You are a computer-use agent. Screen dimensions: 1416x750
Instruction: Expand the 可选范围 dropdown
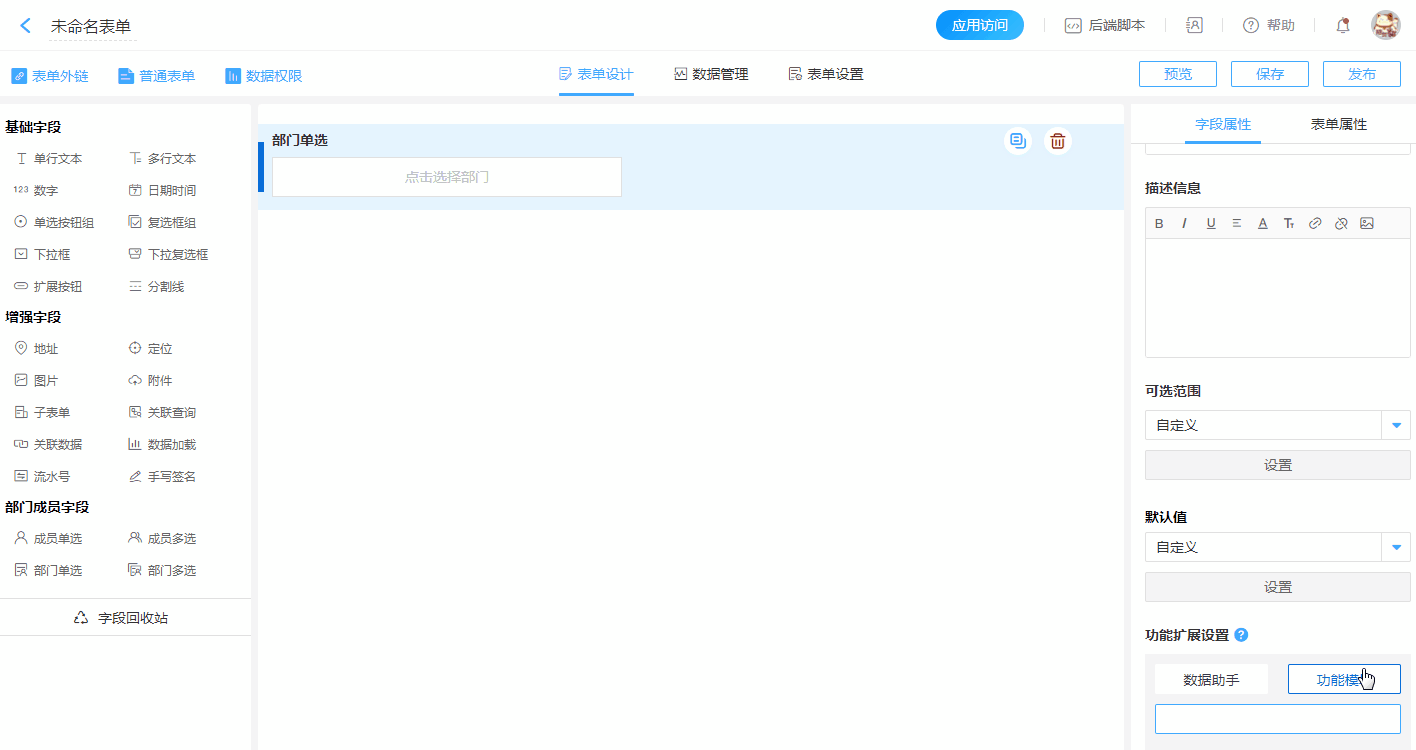pos(1395,425)
